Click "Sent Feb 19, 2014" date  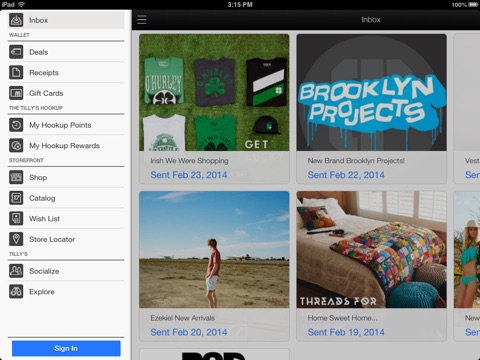tap(346, 332)
